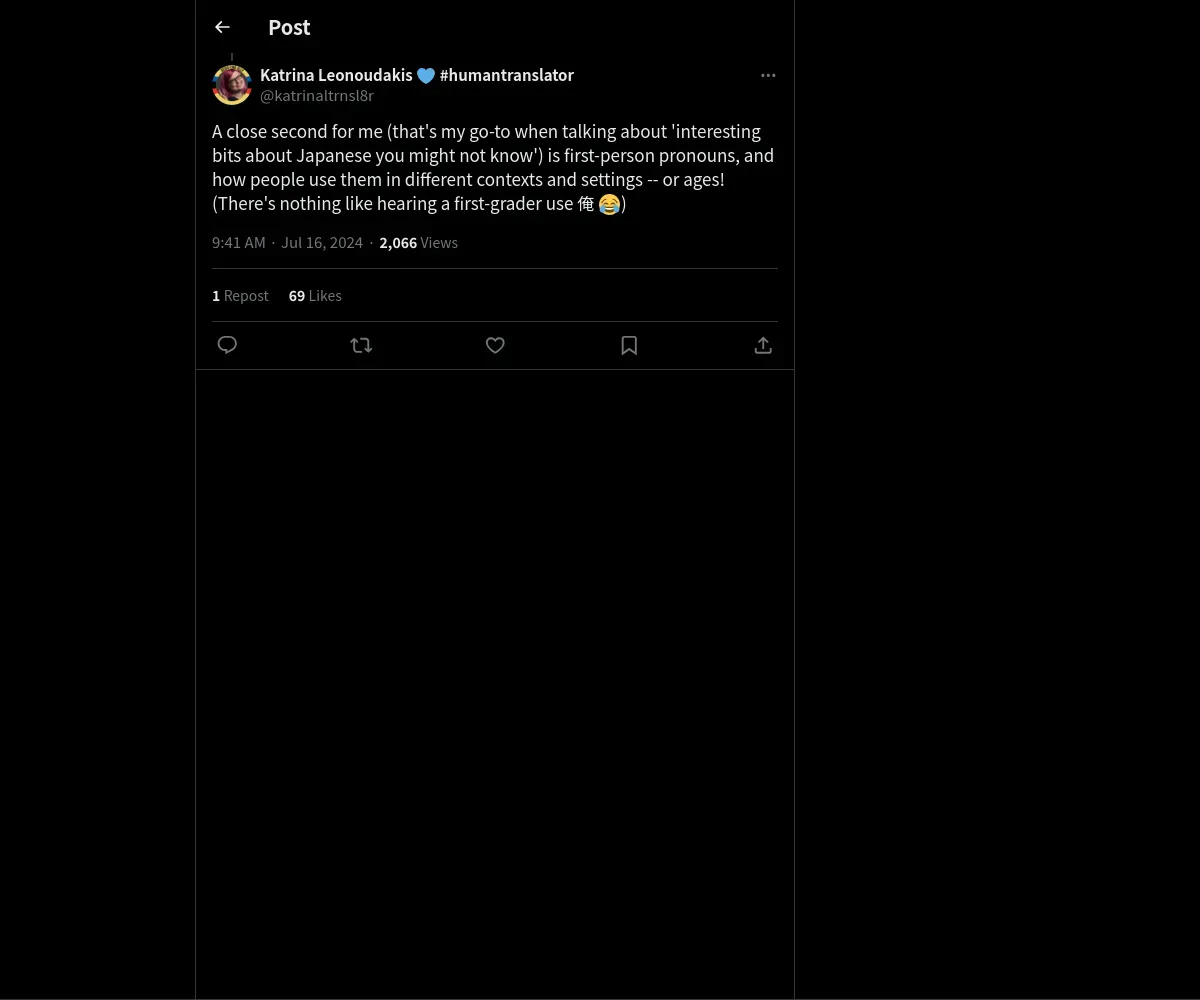Click the Post header title
The image size is (1200, 1000).
click(x=289, y=27)
